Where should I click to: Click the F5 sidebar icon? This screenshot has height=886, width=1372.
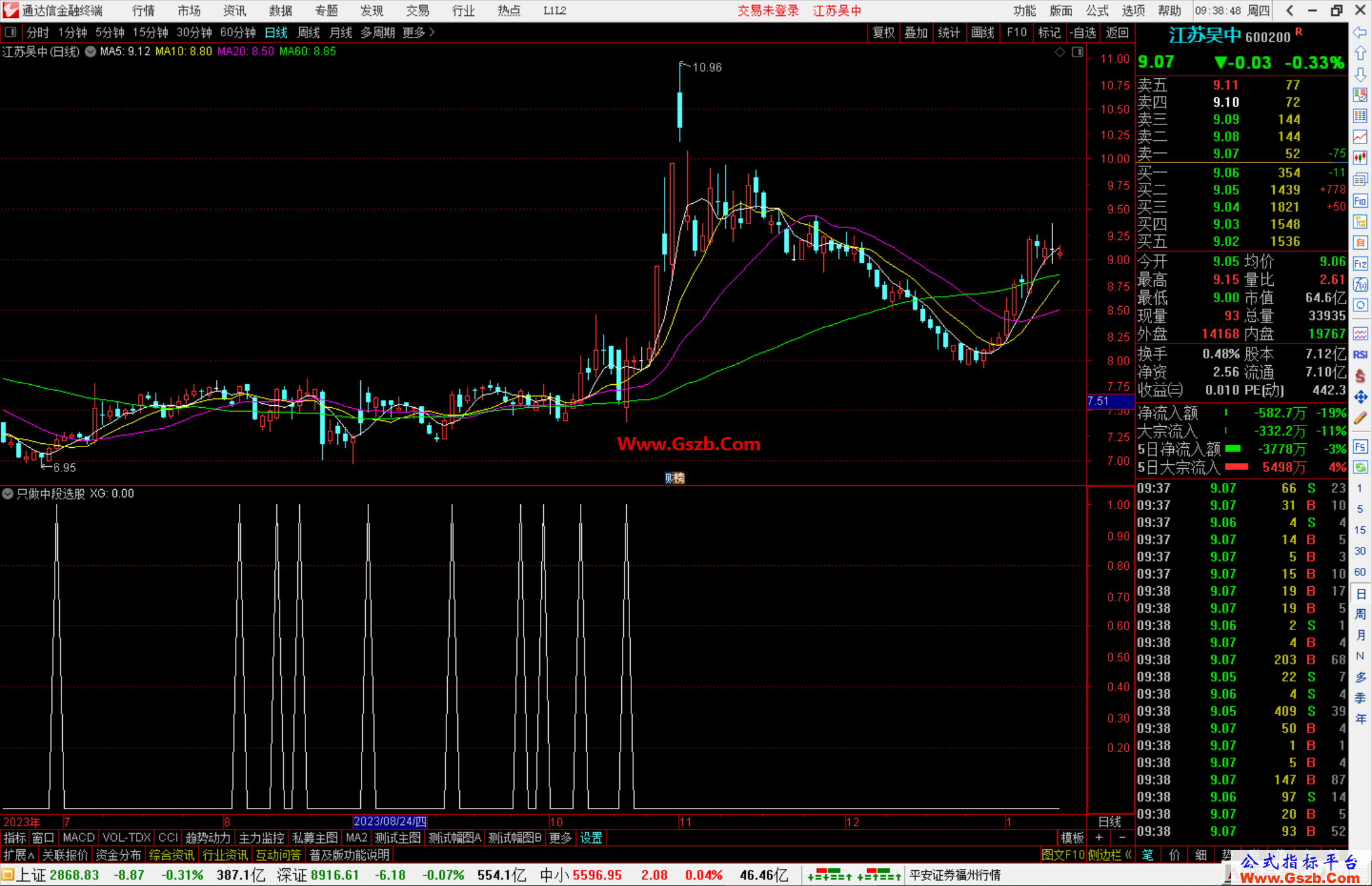[x=1360, y=446]
